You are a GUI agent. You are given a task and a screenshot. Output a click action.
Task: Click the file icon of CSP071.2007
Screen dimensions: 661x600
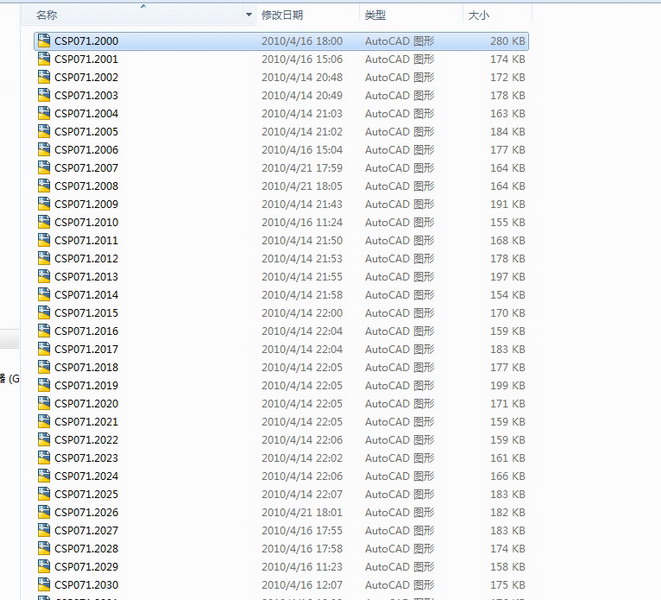(44, 168)
